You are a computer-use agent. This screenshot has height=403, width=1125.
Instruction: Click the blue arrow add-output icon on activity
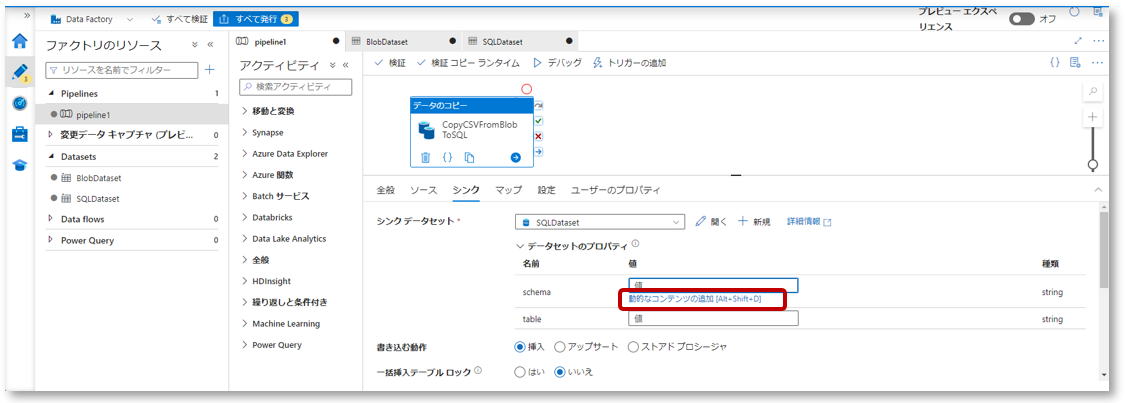pos(515,157)
